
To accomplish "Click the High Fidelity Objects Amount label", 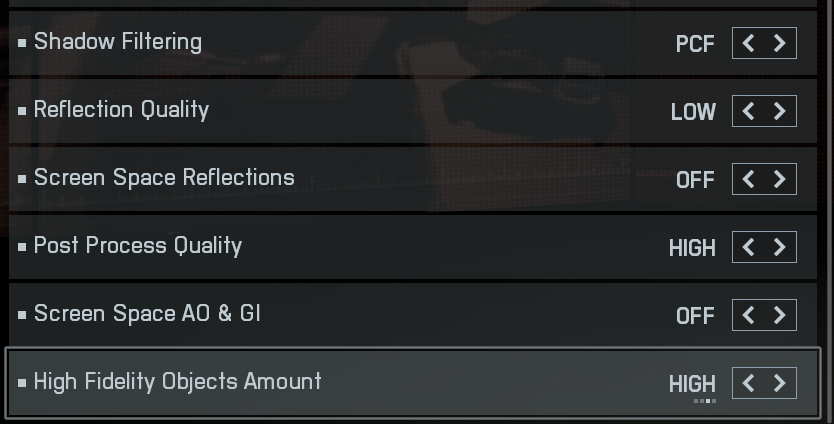I will 178,382.
